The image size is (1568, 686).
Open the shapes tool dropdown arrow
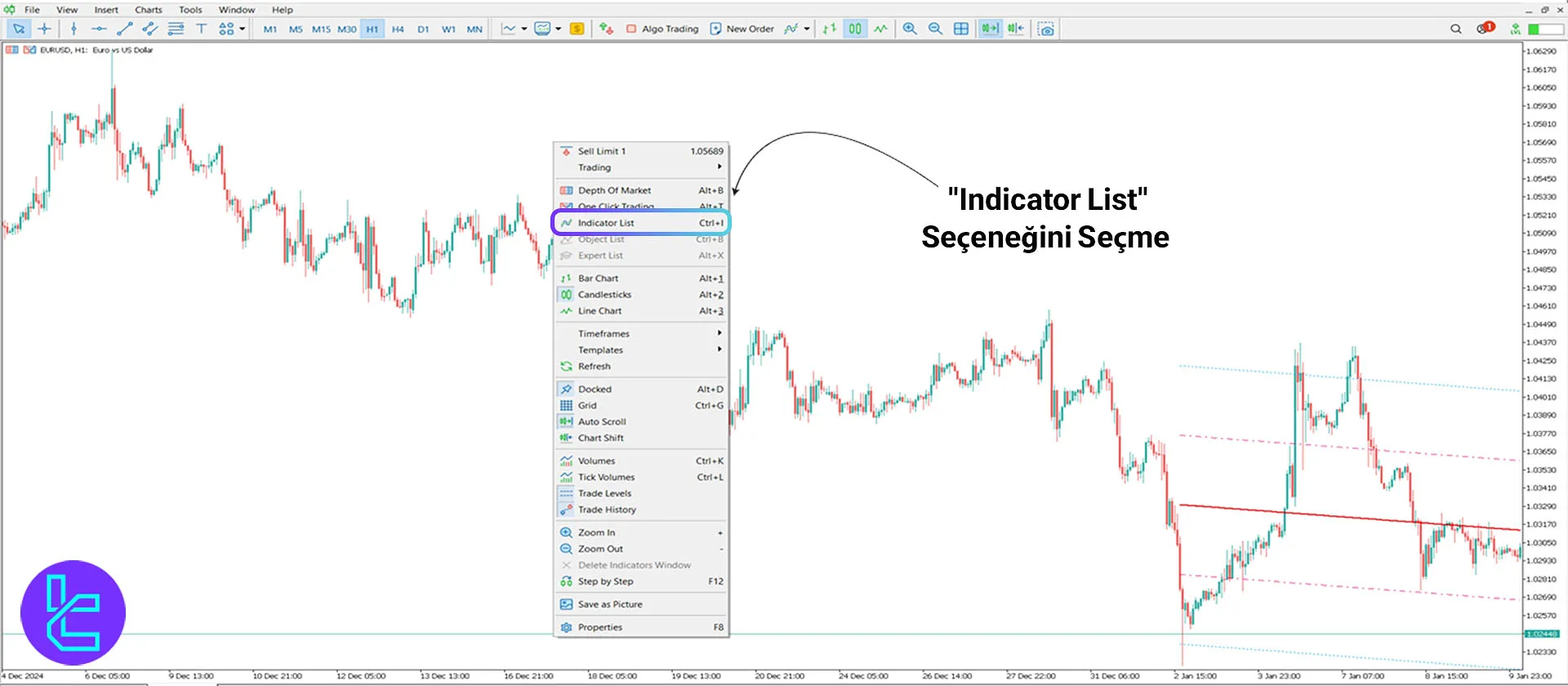[243, 29]
